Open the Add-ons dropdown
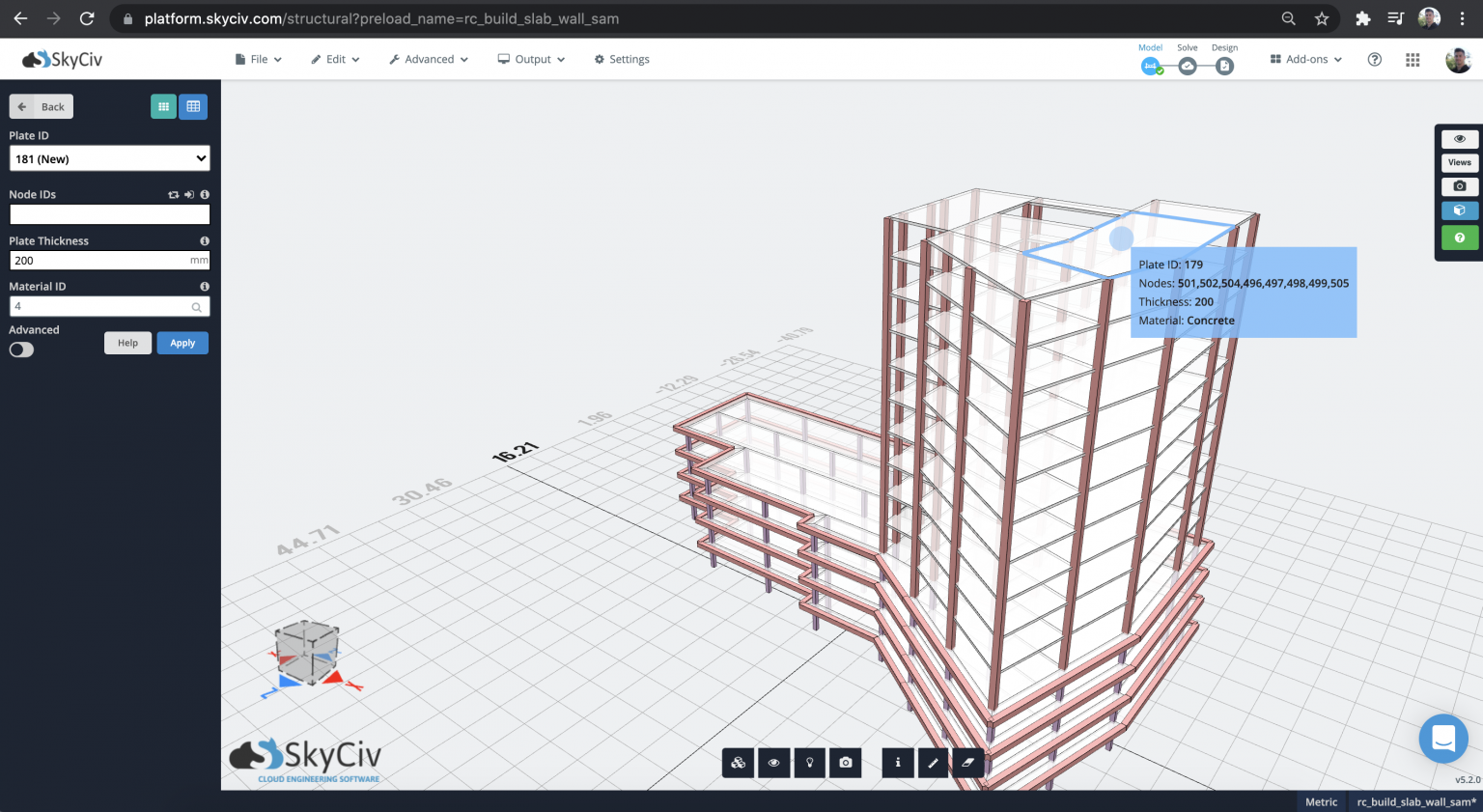This screenshot has width=1483, height=812. pos(1304,59)
